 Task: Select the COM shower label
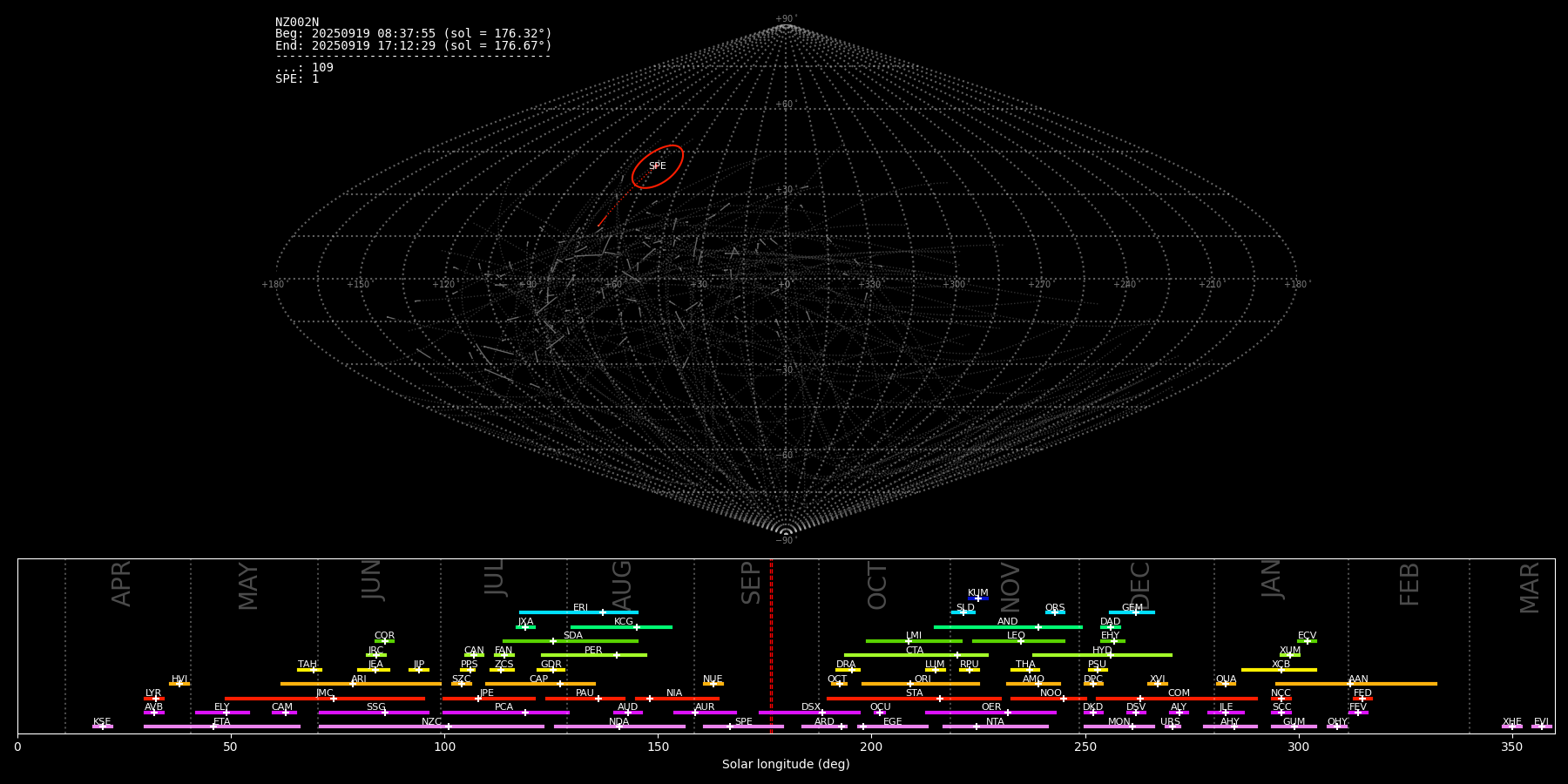pos(1179,693)
